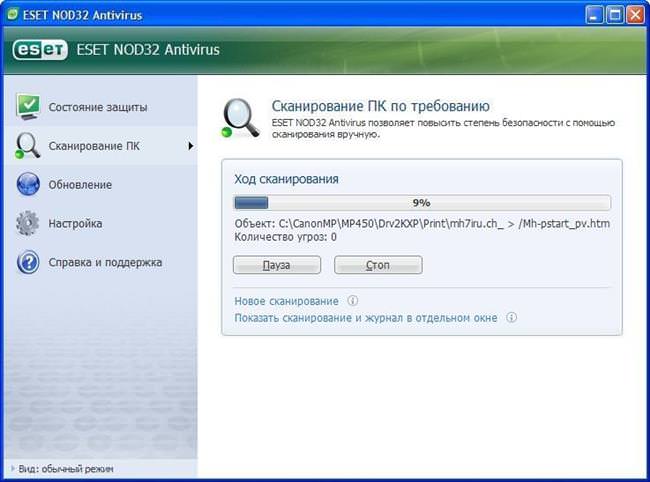The height and width of the screenshot is (482, 650).
Task: Click info icon next to Показать сканирование link
Action: point(512,317)
